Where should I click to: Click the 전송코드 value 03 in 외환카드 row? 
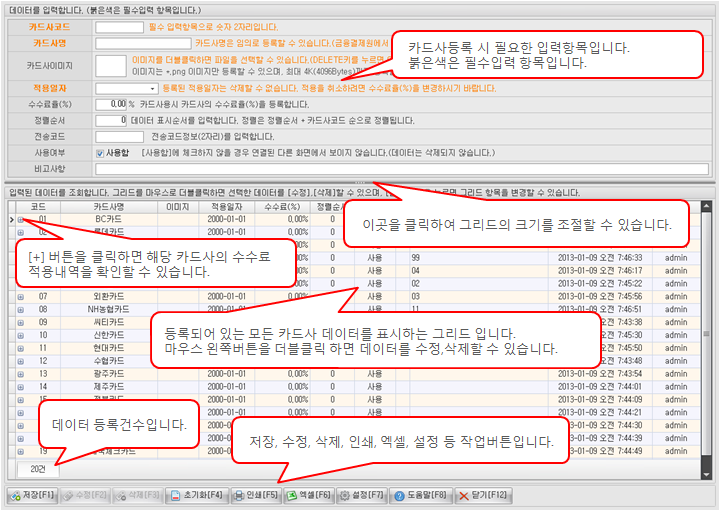[415, 297]
